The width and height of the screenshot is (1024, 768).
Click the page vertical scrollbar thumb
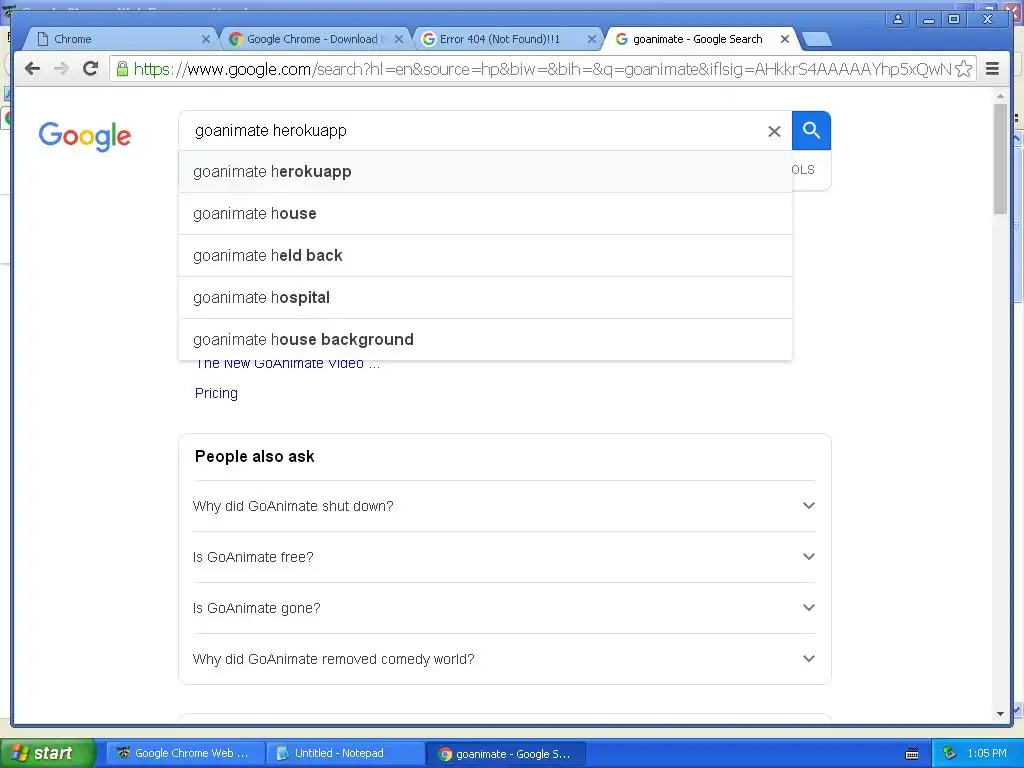pyautogui.click(x=1000, y=158)
